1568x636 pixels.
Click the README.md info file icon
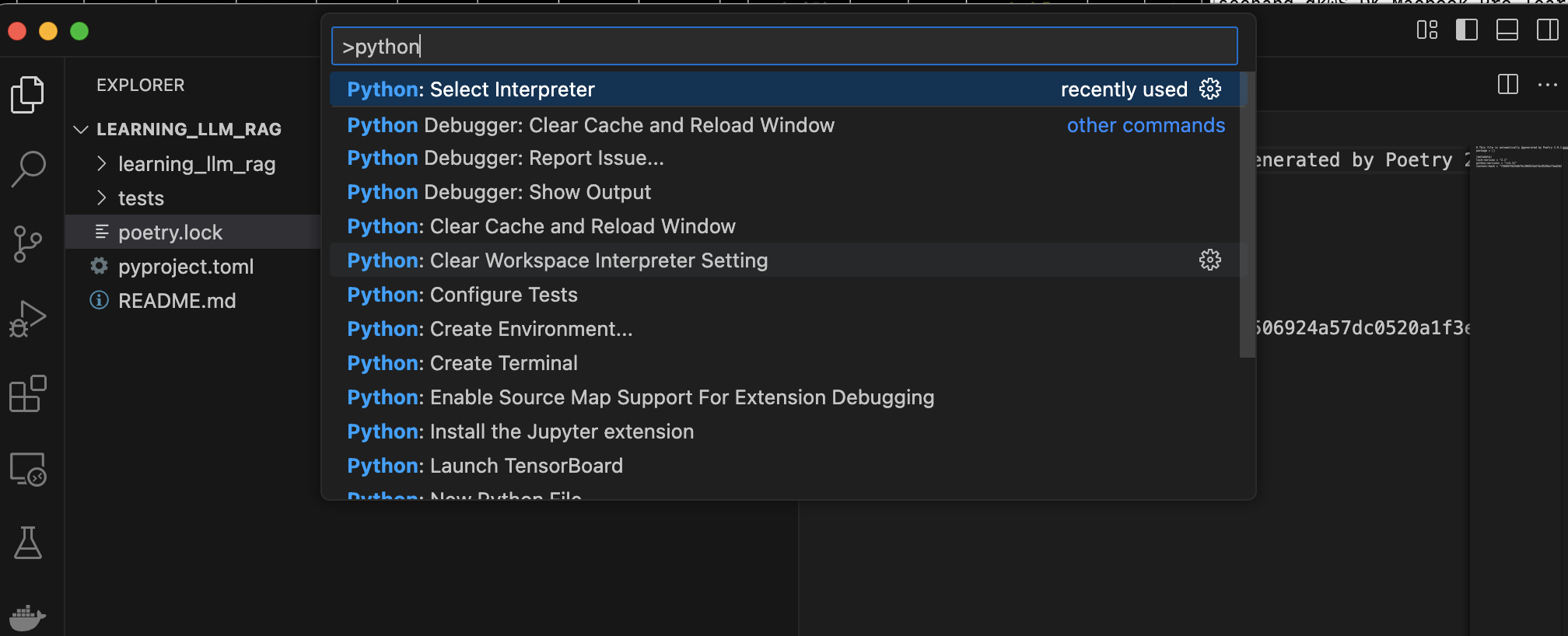[x=99, y=300]
